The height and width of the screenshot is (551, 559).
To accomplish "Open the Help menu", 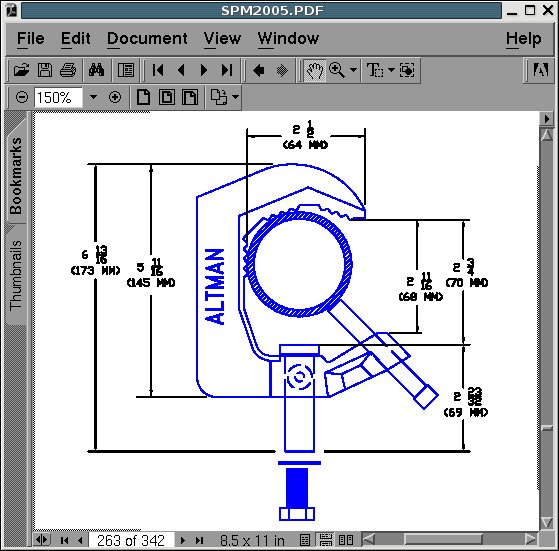I will coord(523,38).
